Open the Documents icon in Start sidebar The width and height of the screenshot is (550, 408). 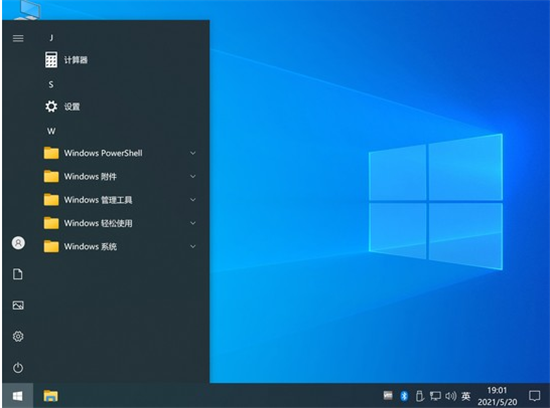point(18,274)
